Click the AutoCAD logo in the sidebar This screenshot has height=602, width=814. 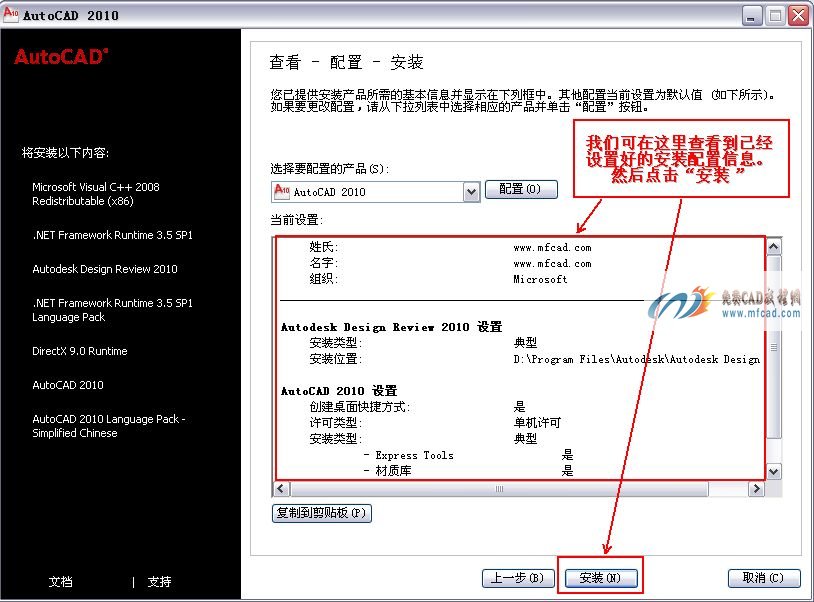click(x=61, y=57)
